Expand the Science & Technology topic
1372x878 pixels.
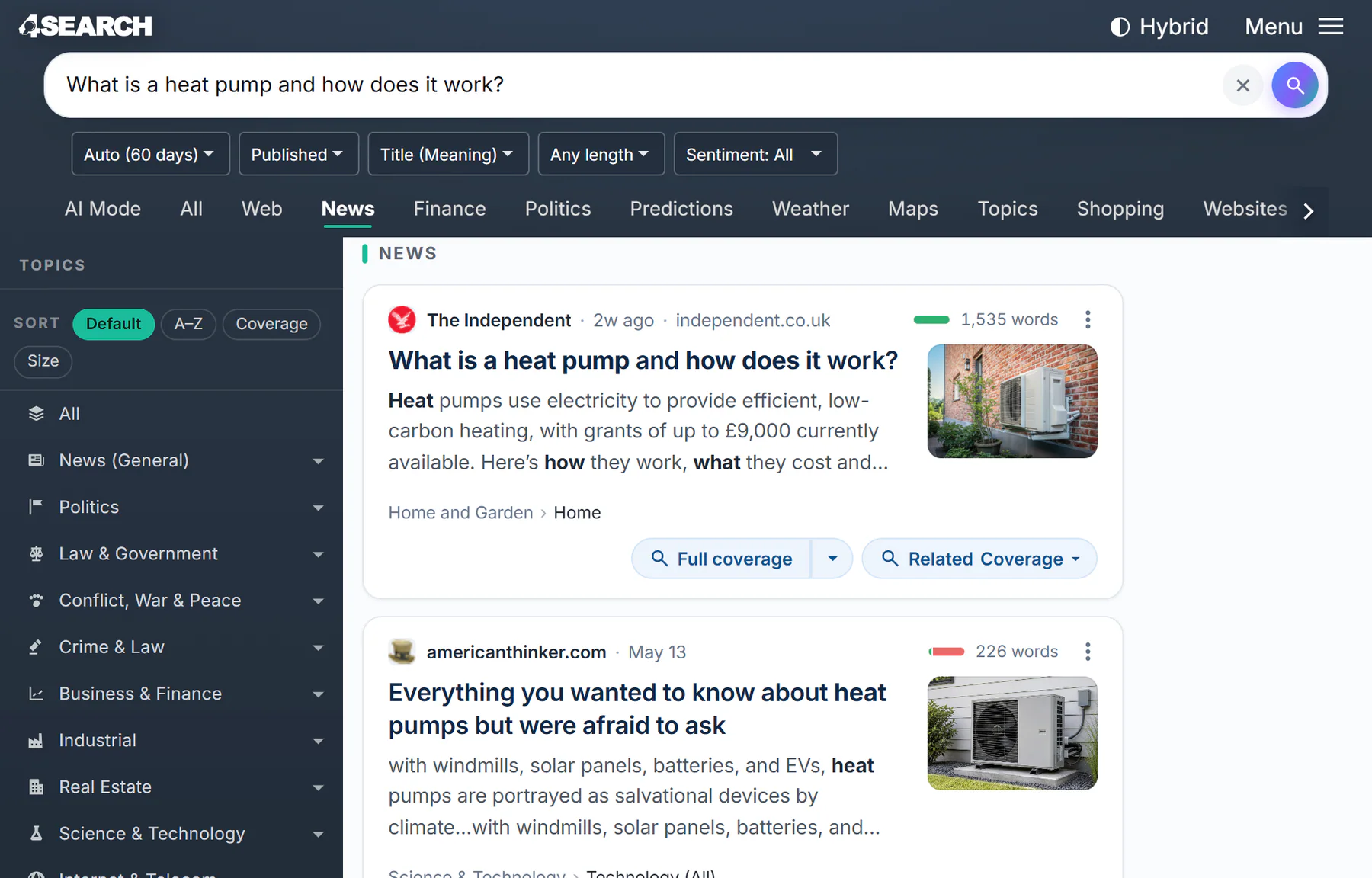(x=318, y=835)
